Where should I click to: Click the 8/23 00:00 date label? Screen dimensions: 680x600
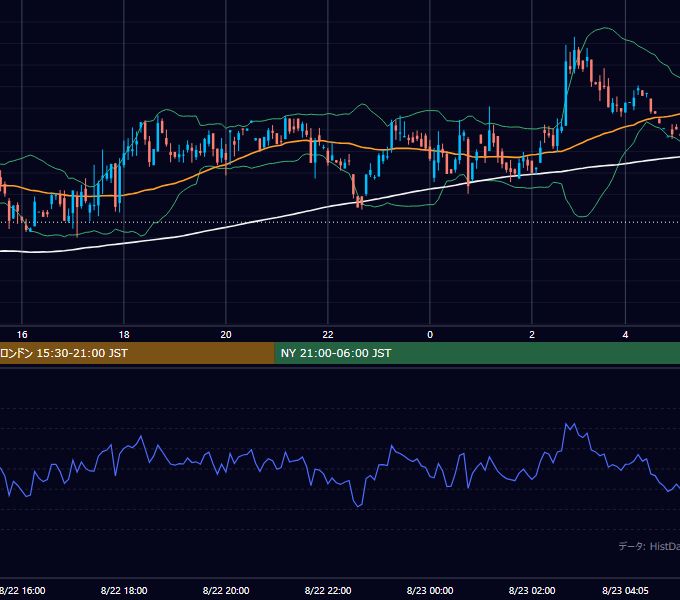(x=430, y=590)
